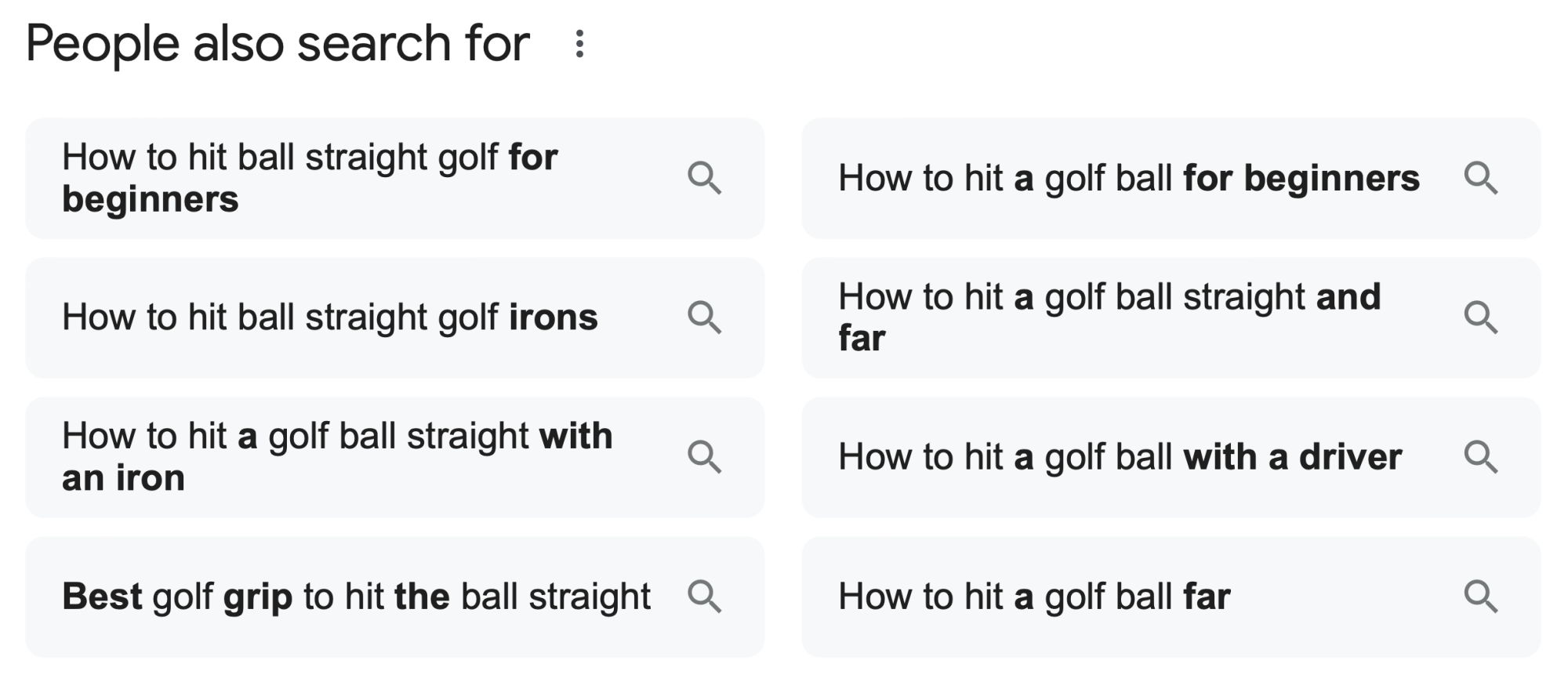Open 'How to hit a golf ball for beginners'
Viewport: 1568px width, 682px height.
point(1171,178)
